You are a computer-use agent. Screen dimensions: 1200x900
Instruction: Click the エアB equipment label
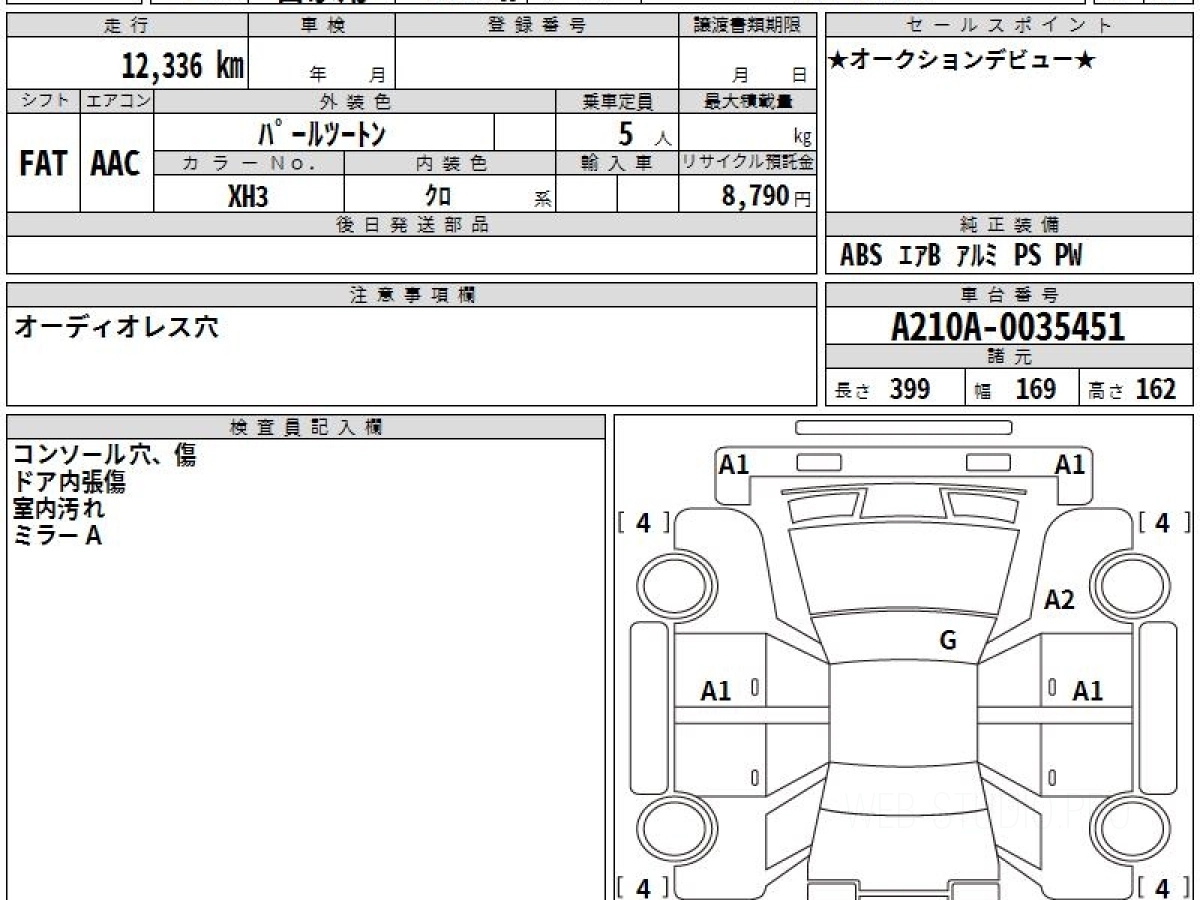tap(920, 256)
